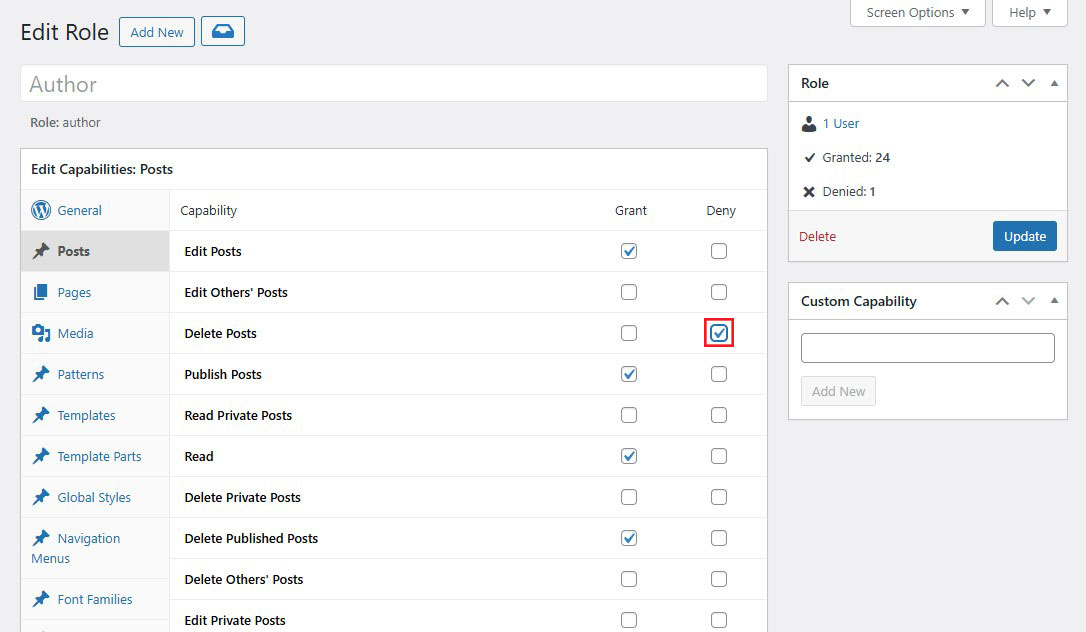Uncheck Grant for Delete Published Posts
Viewport: 1086px width, 632px height.
tap(629, 538)
